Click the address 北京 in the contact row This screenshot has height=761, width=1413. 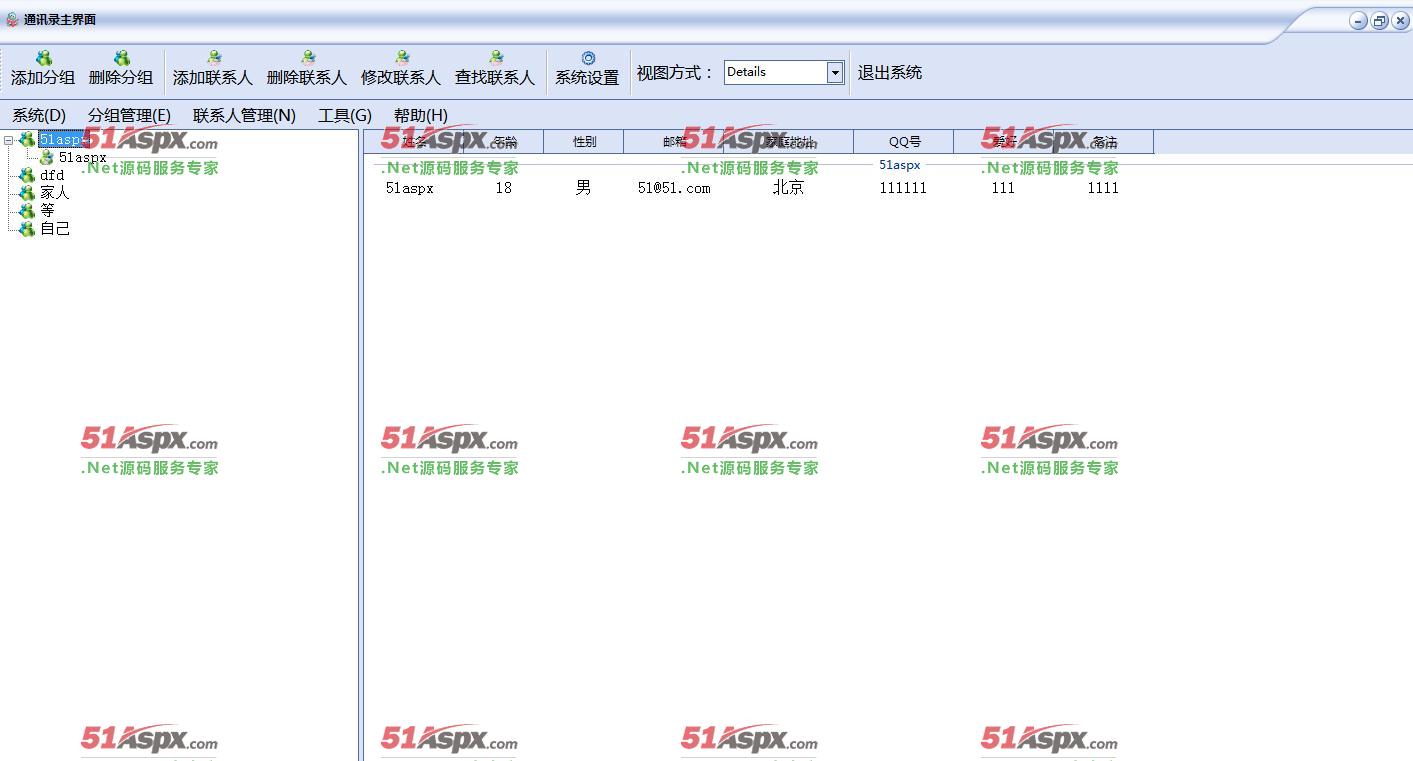point(789,188)
